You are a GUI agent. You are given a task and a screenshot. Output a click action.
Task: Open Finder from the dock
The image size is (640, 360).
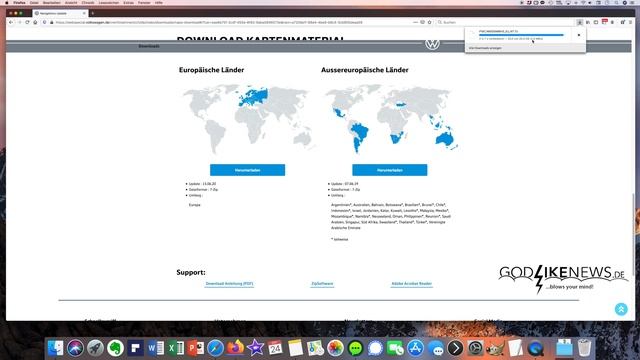(x=56, y=348)
